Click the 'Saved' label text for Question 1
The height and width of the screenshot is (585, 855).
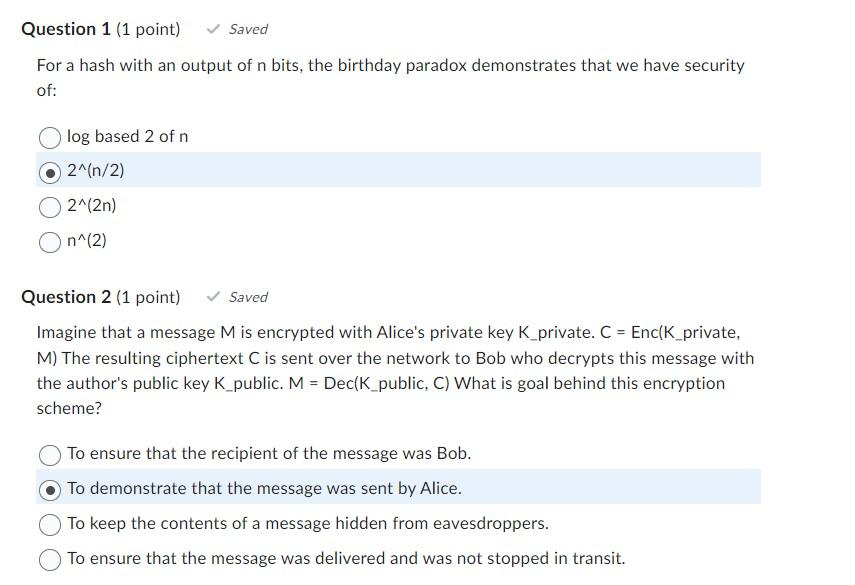pos(247,29)
